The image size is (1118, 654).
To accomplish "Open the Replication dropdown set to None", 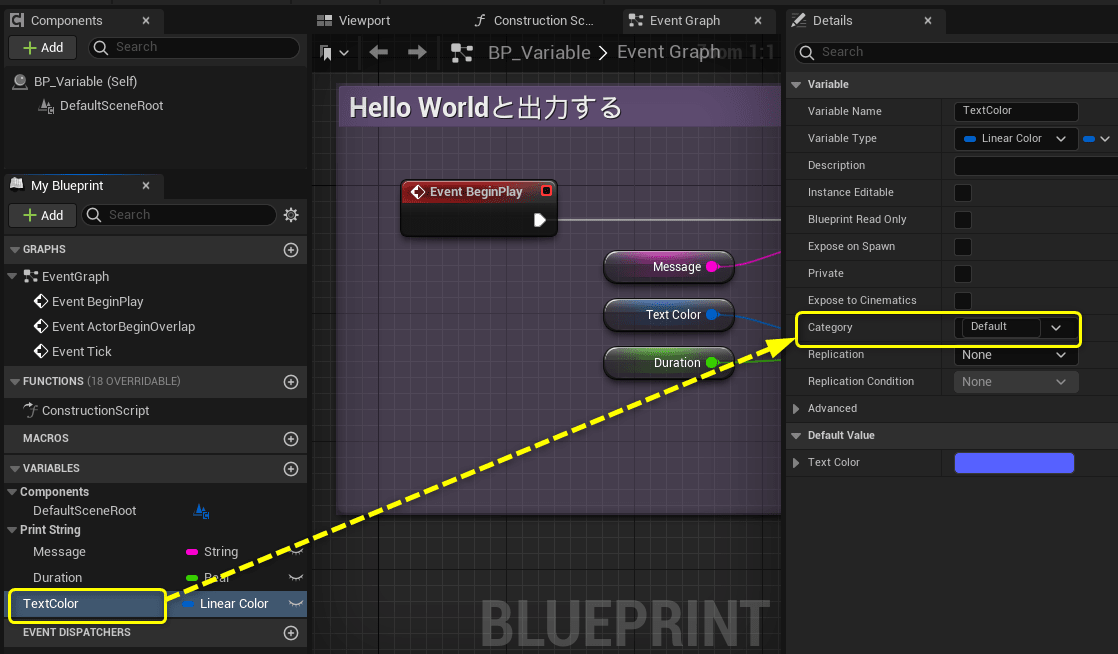I will point(1015,355).
